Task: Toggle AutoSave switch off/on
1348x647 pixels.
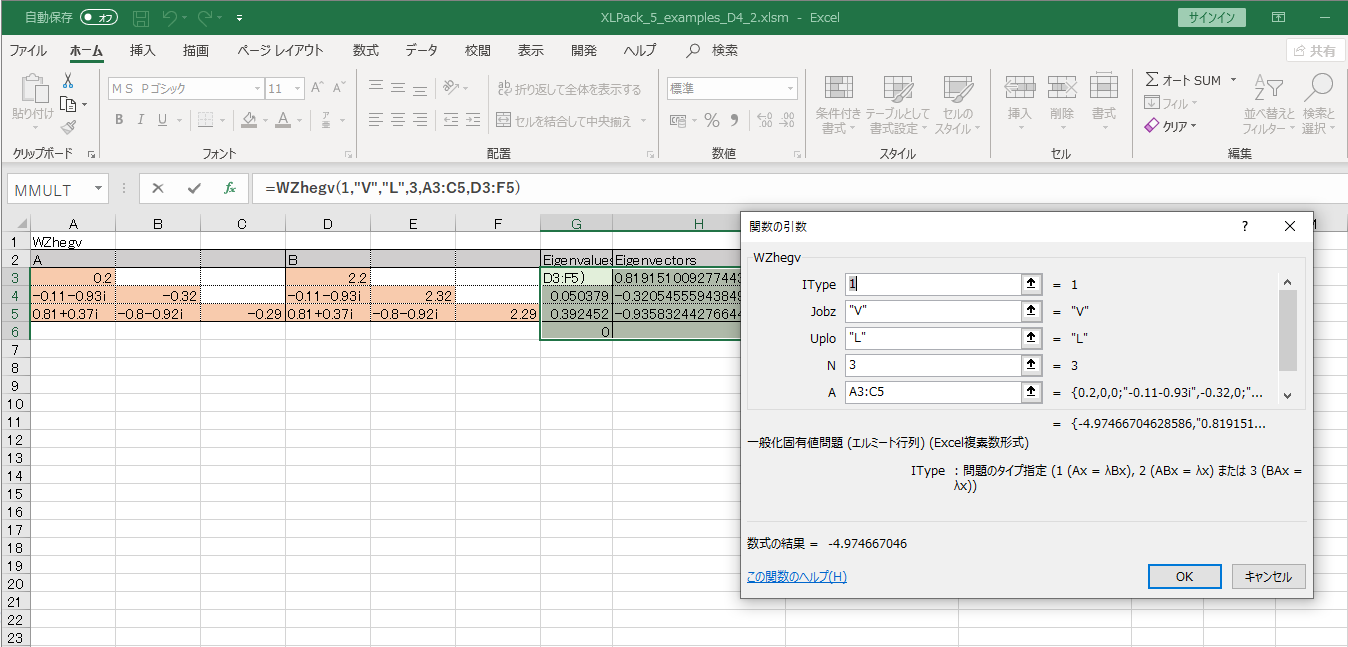Action: 99,18
